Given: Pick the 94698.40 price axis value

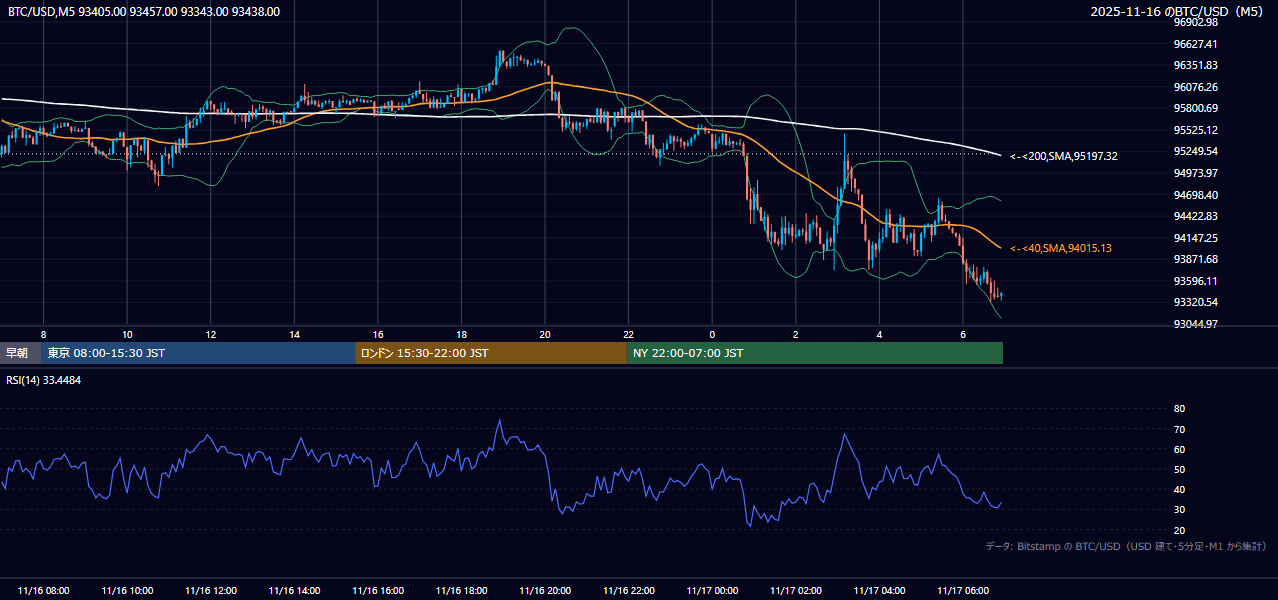Looking at the screenshot, I should (x=1196, y=195).
